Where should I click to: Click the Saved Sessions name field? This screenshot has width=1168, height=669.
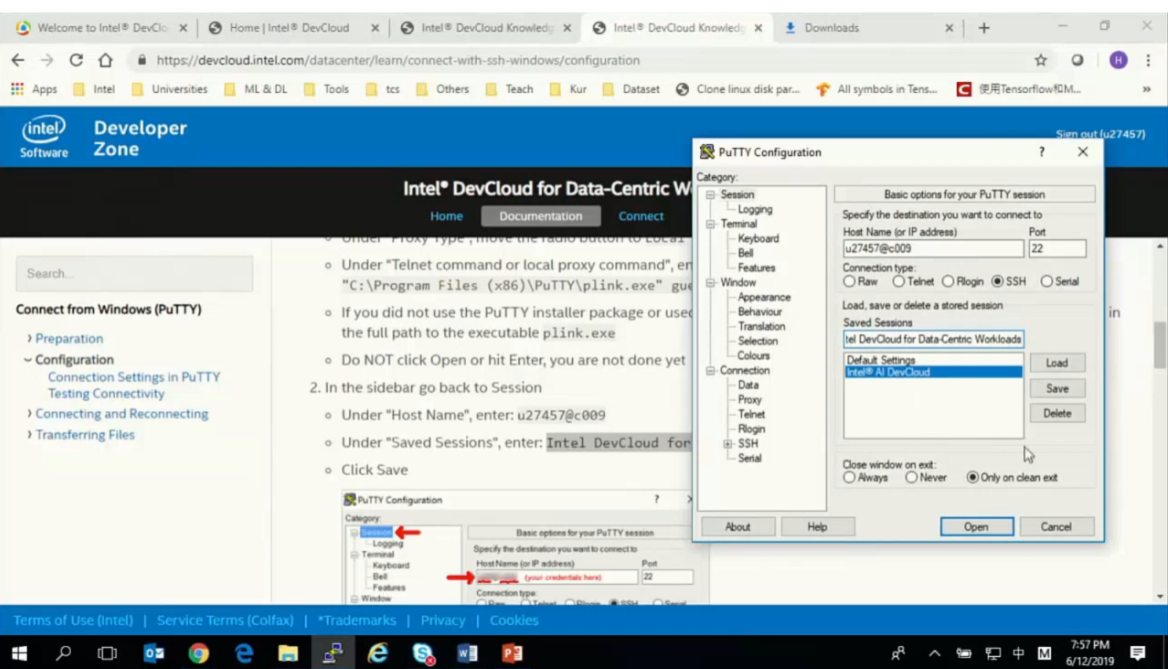pyautogui.click(x=933, y=339)
